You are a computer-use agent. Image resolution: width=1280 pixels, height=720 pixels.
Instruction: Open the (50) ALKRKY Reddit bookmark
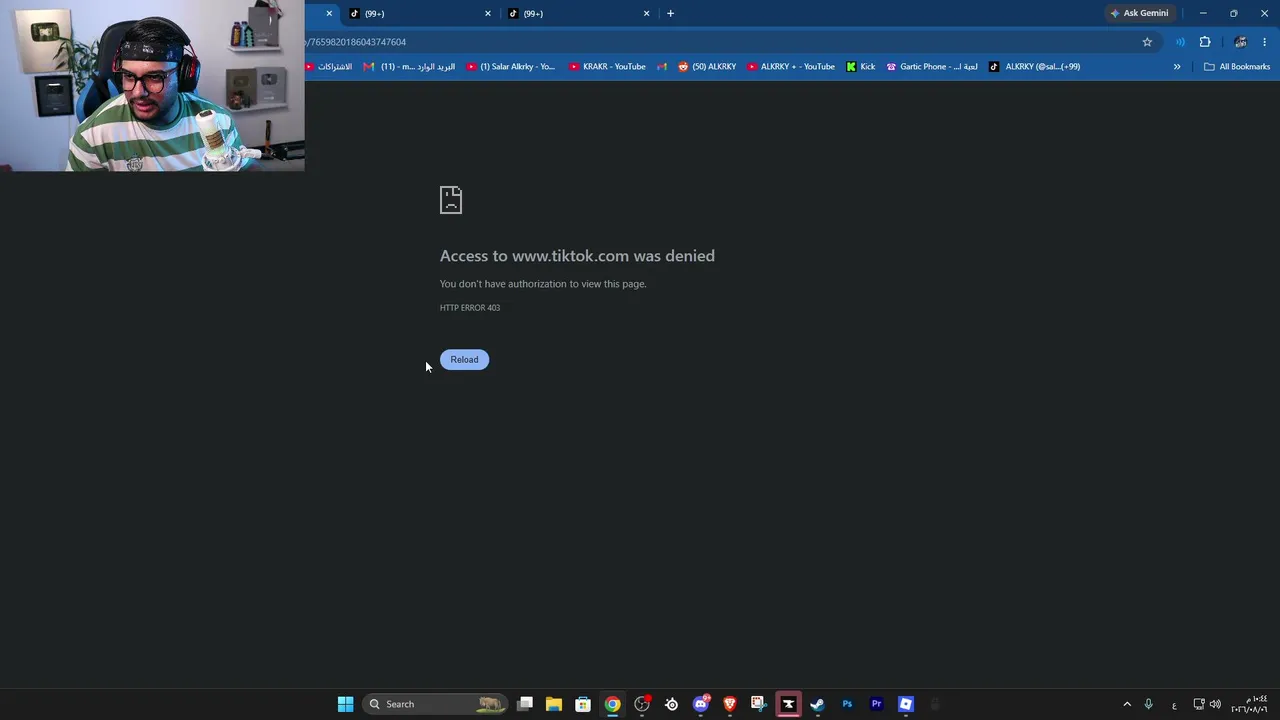tap(707, 67)
